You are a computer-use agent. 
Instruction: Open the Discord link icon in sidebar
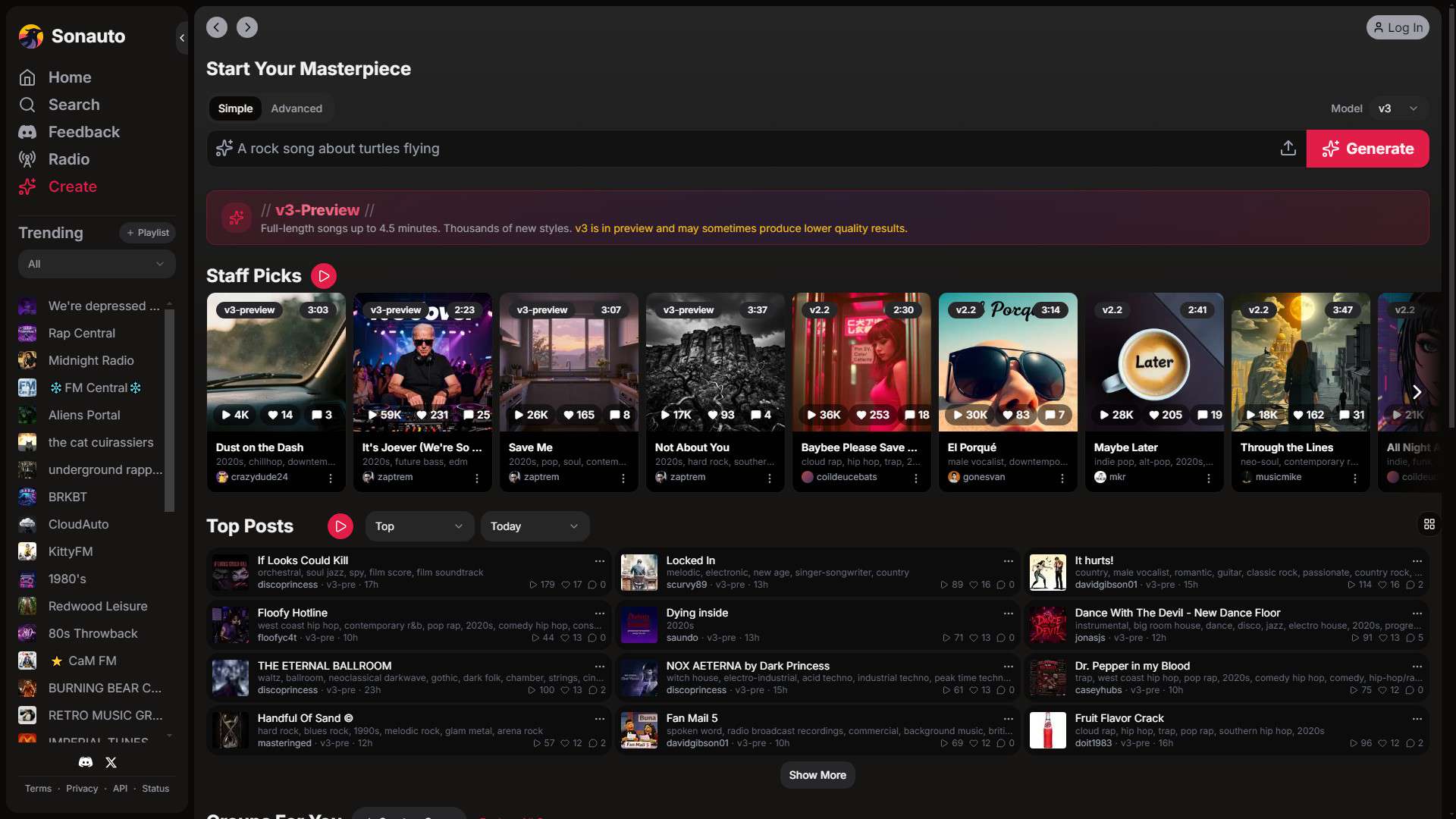(x=86, y=762)
